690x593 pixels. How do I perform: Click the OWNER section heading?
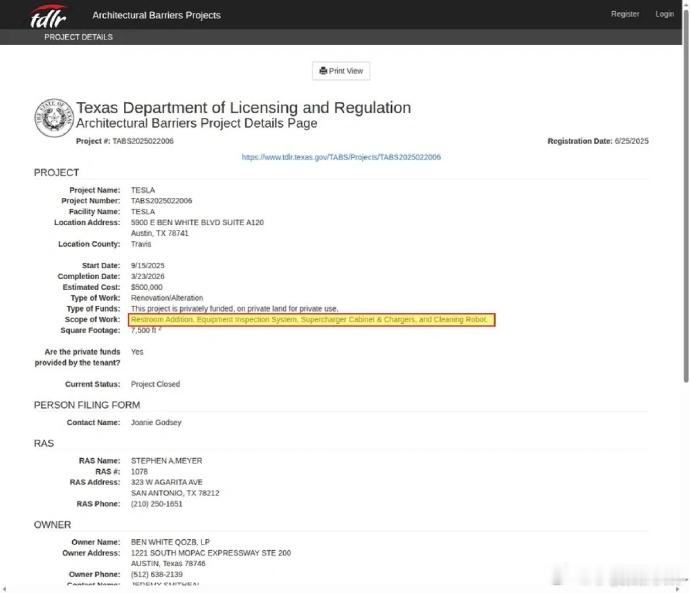click(52, 525)
